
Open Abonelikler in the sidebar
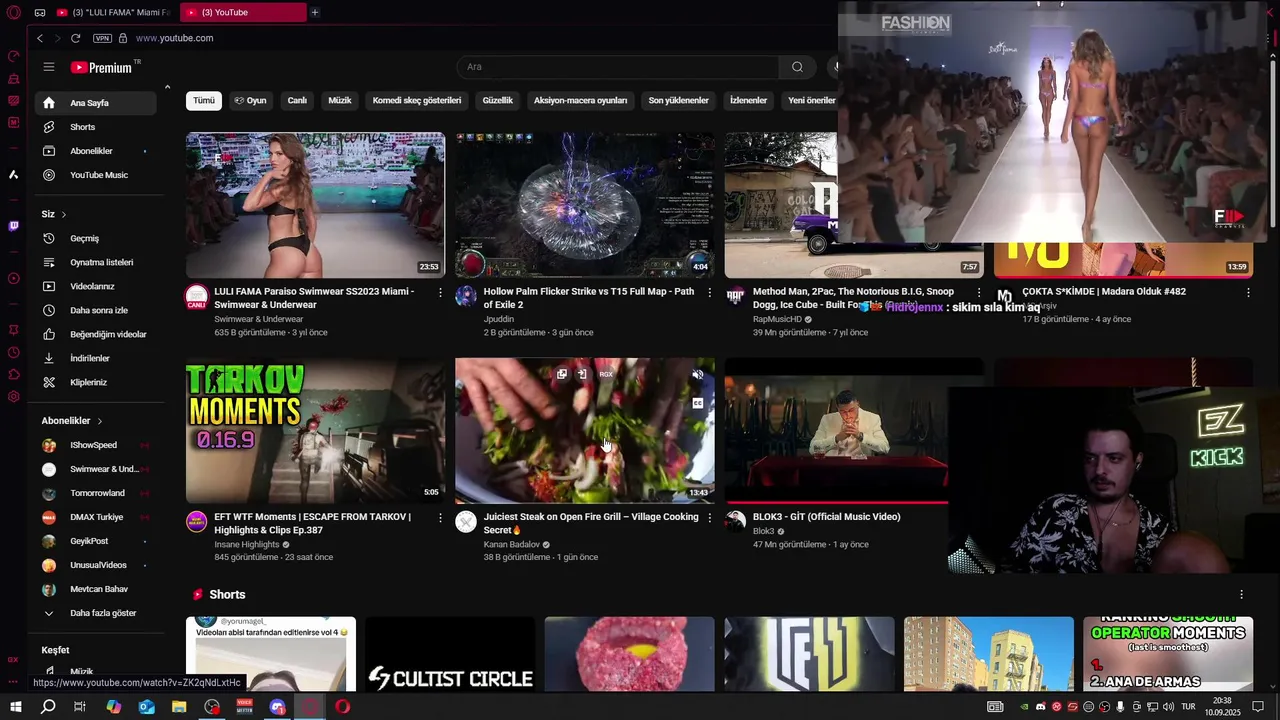(x=95, y=151)
